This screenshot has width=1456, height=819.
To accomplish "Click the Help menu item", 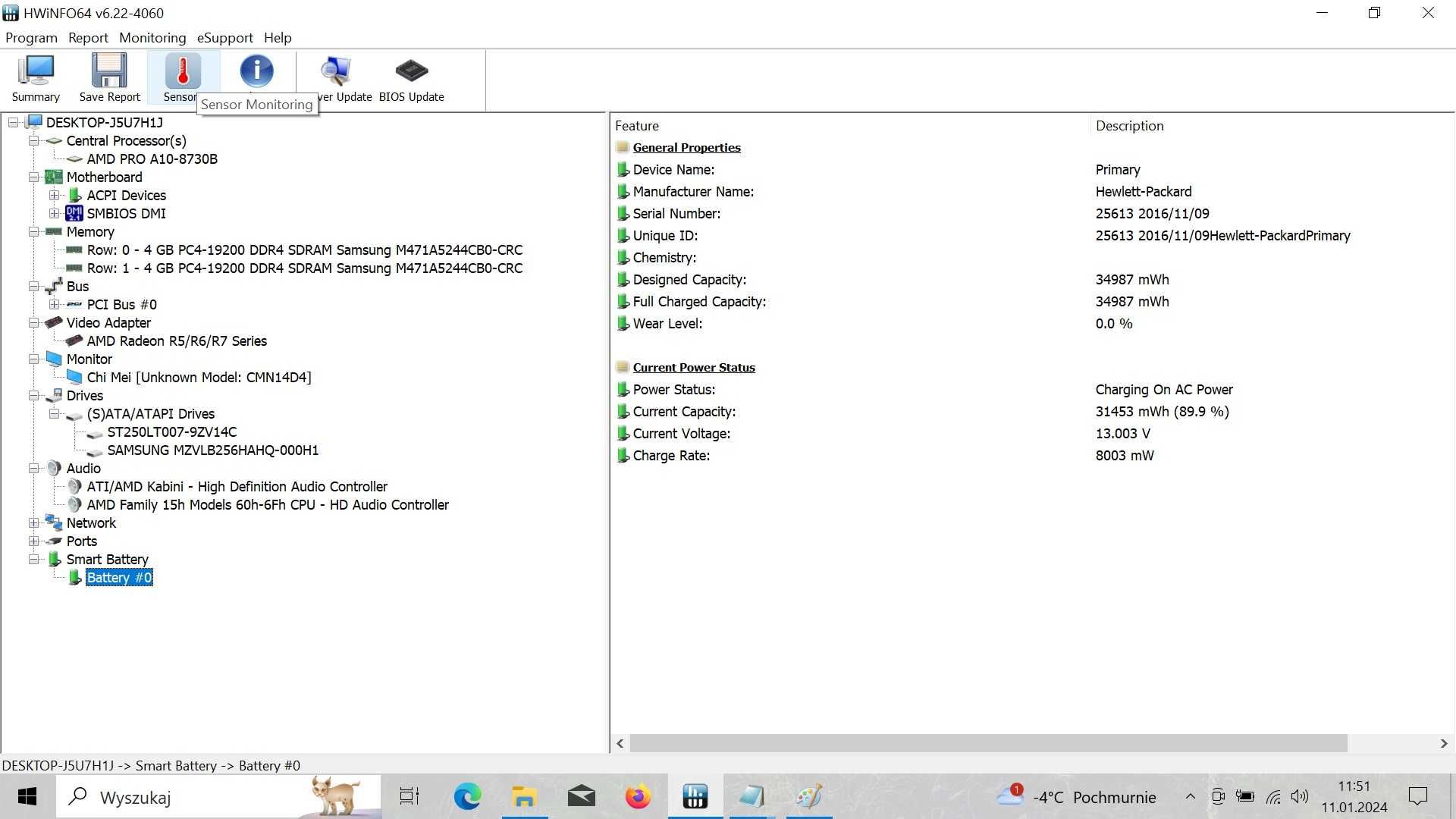I will pyautogui.click(x=277, y=38).
